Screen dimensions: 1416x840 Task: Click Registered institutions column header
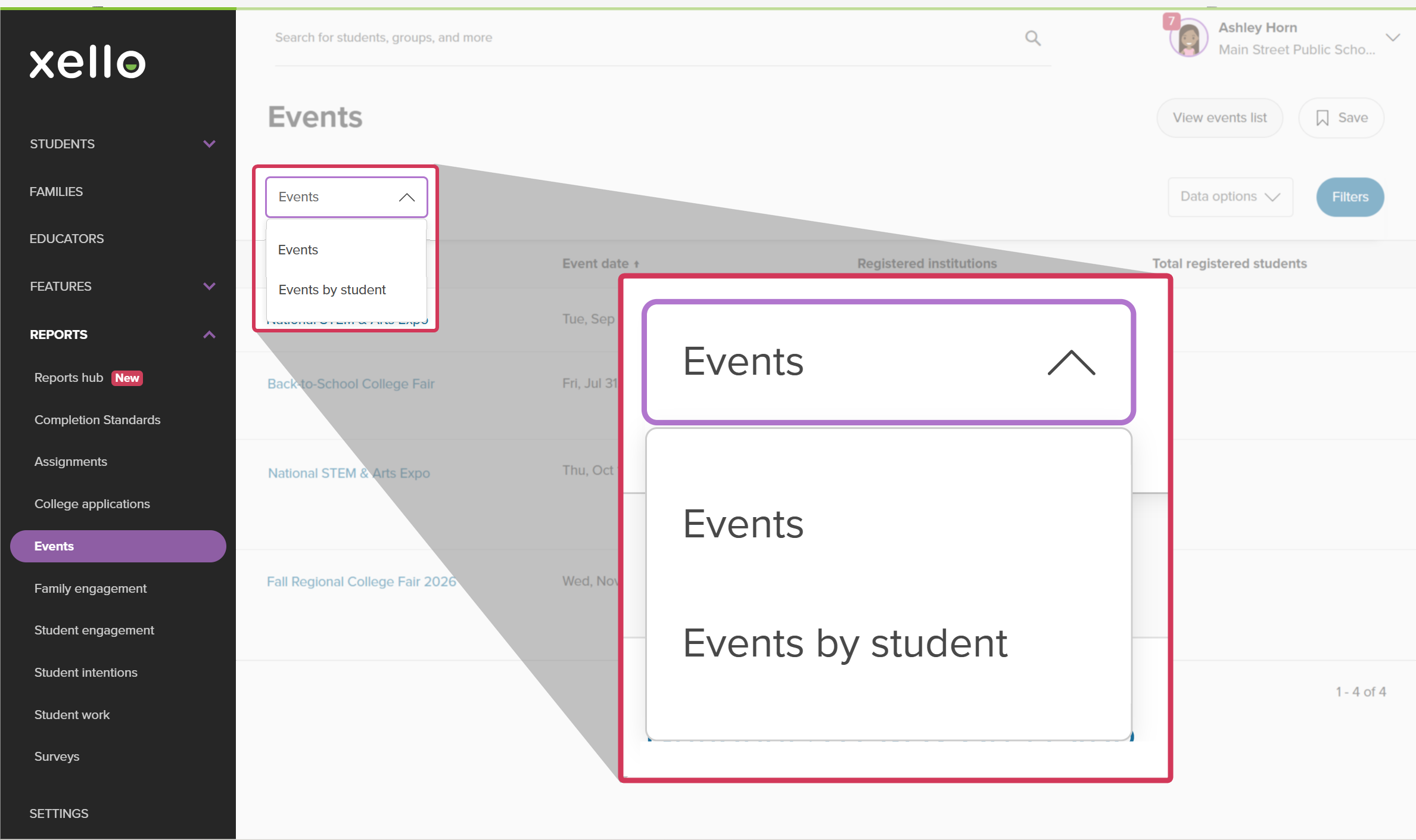tap(927, 263)
